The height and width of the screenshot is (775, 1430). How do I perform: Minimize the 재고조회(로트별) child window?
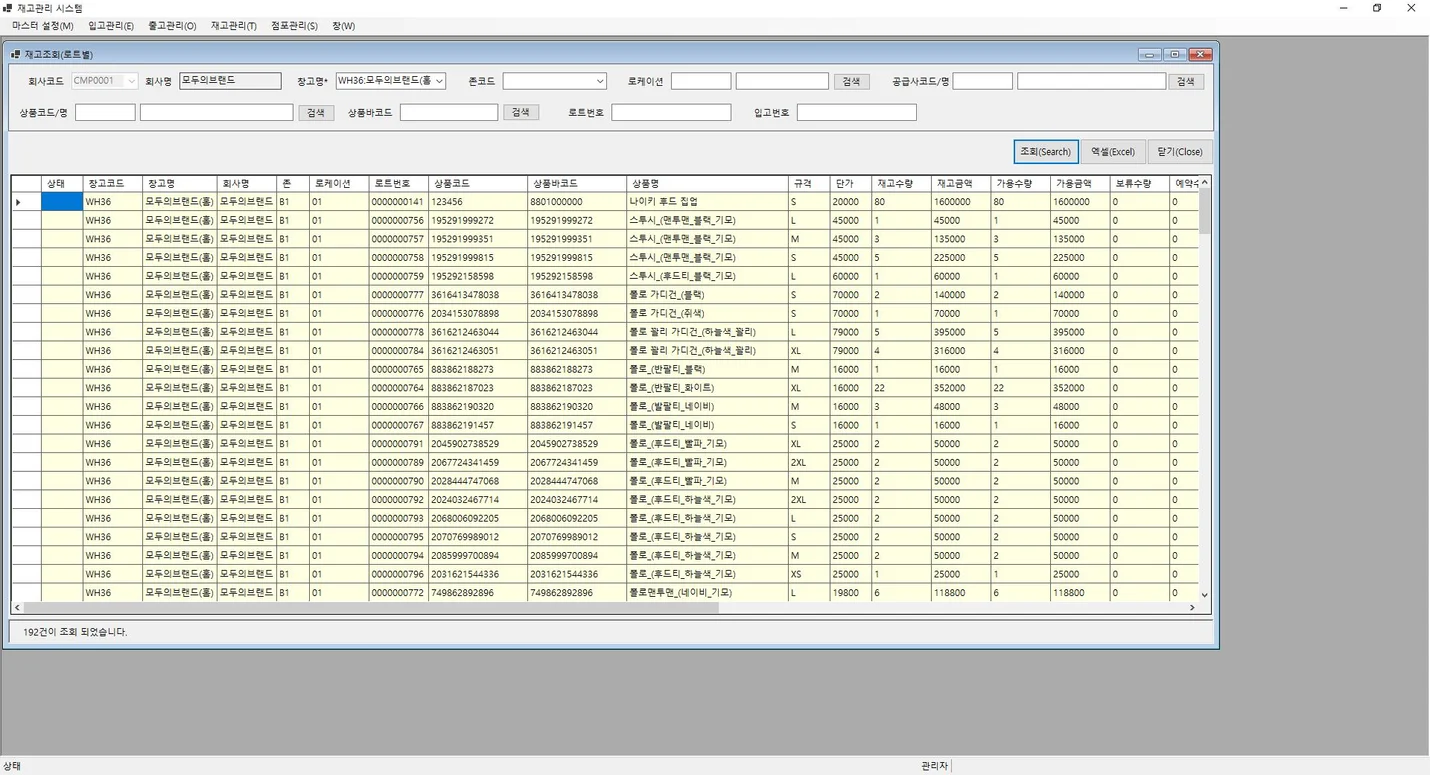point(1150,54)
